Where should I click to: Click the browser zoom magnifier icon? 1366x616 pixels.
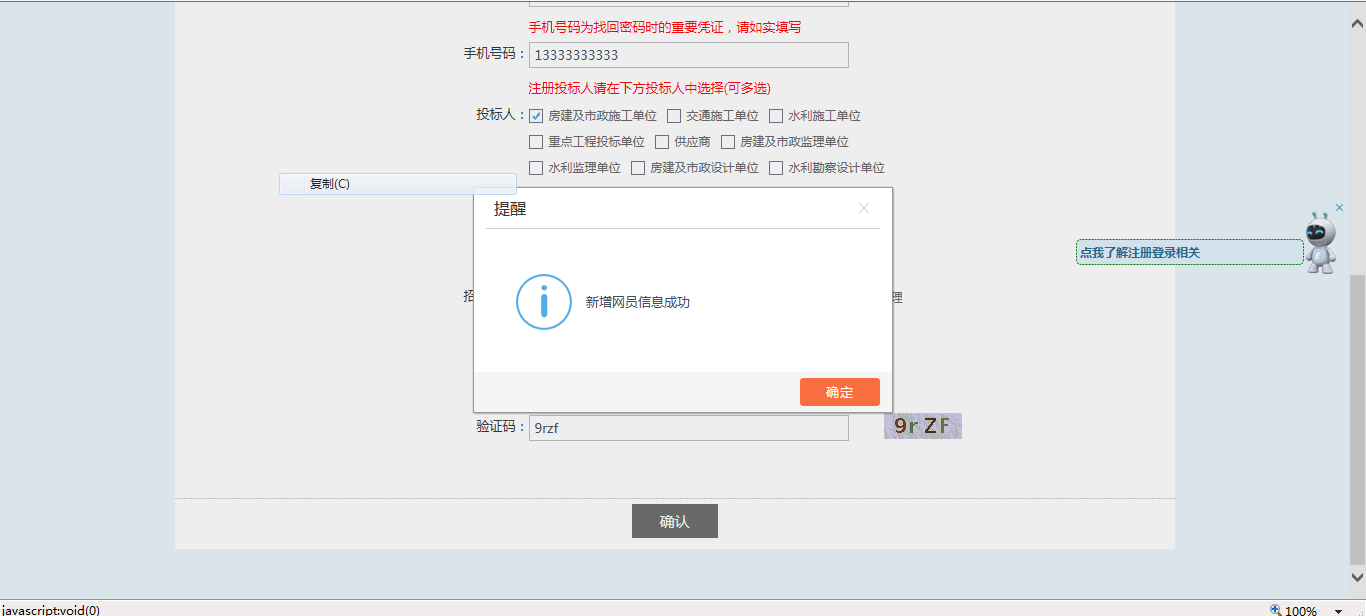(x=1275, y=609)
